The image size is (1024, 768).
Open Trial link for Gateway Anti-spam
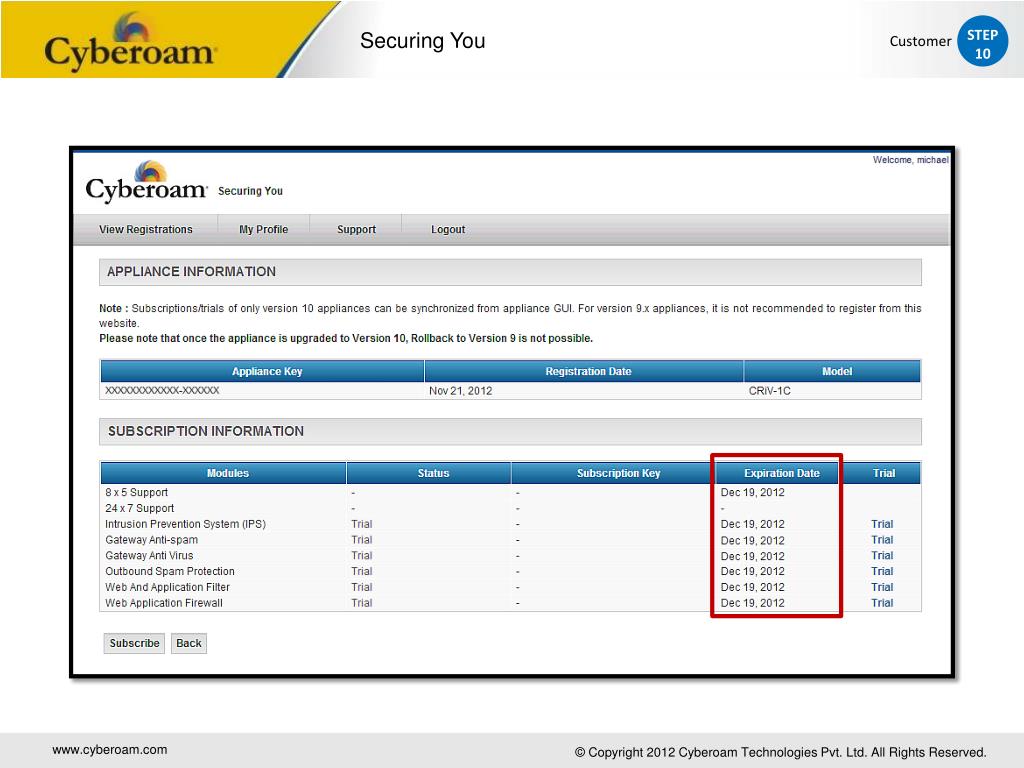(x=882, y=539)
